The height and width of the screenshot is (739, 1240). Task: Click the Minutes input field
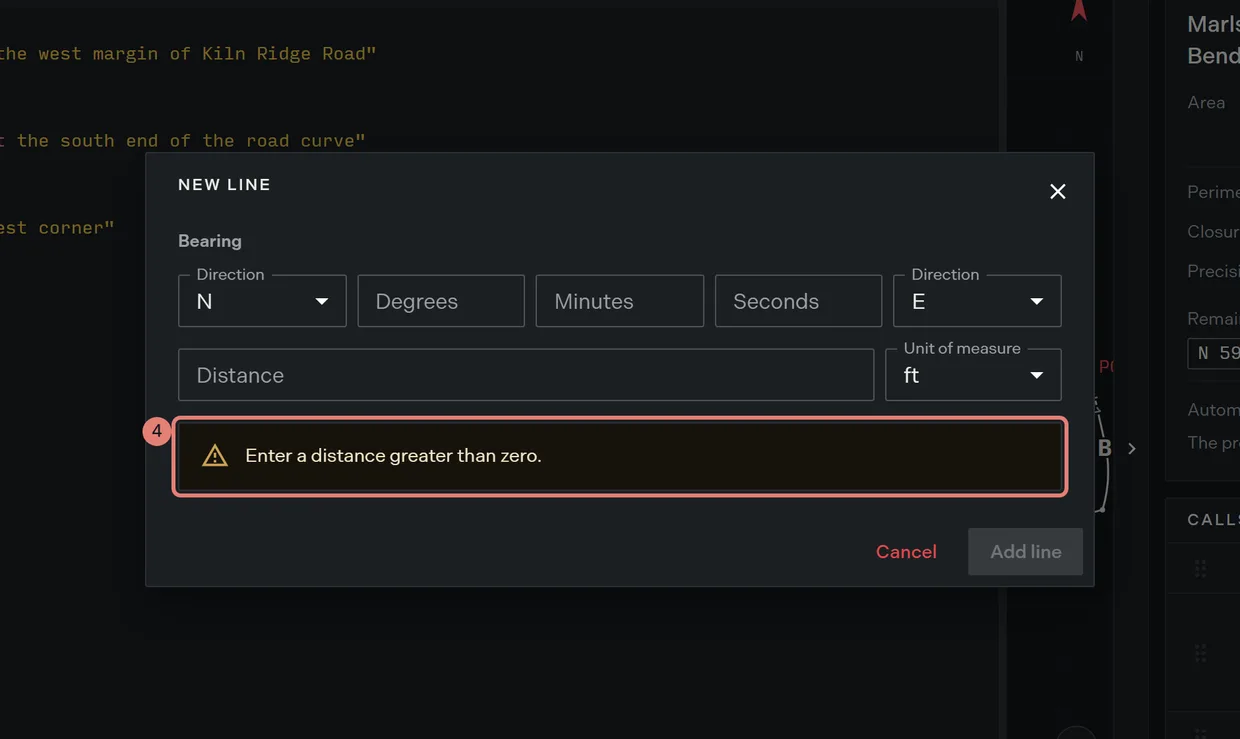tap(620, 301)
